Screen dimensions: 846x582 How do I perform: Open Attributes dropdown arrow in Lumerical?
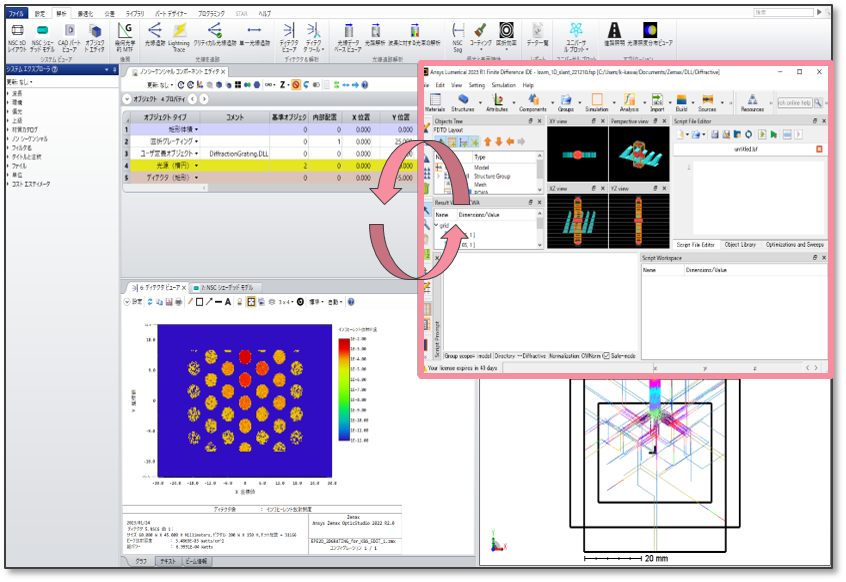tap(514, 102)
